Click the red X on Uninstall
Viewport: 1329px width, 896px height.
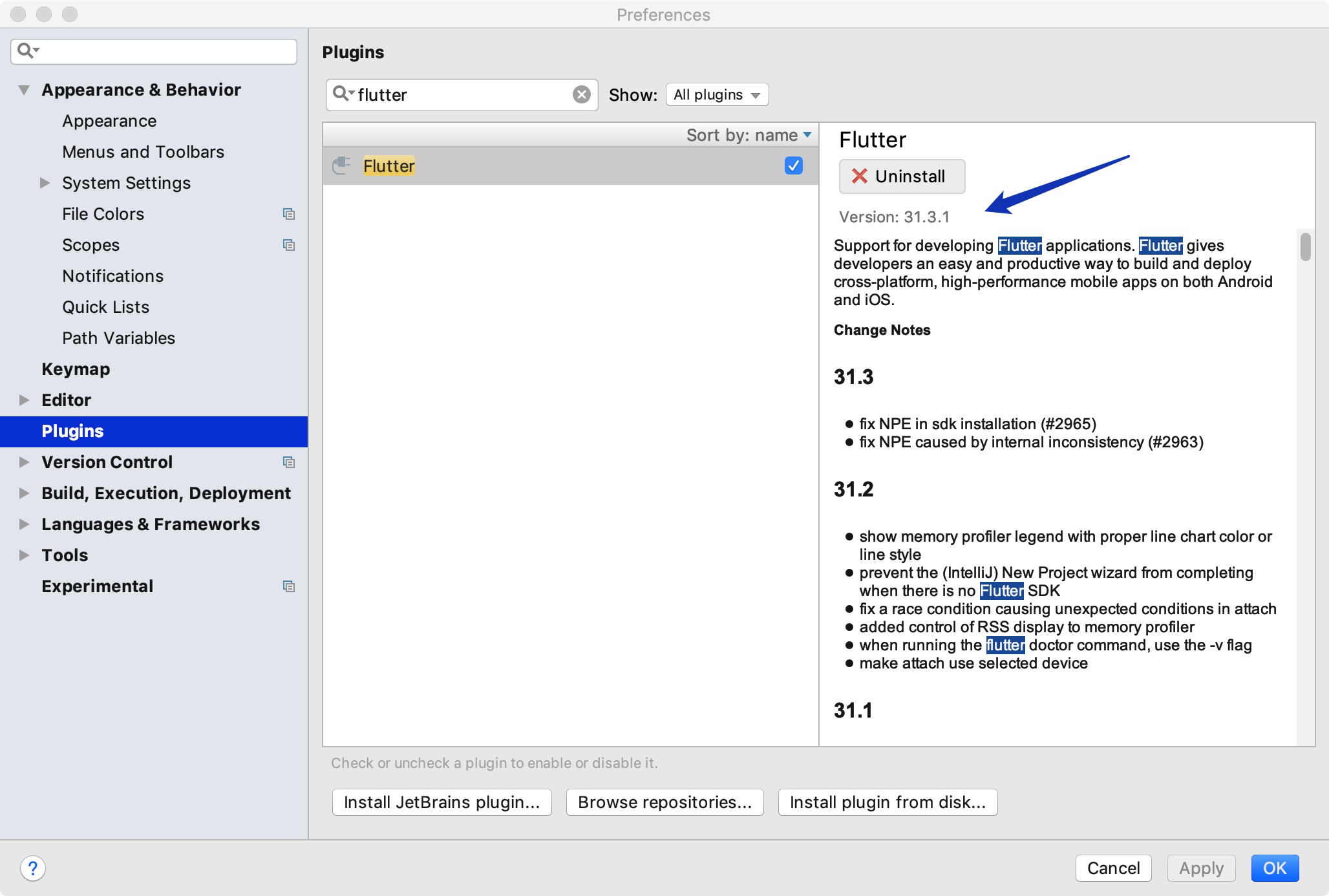click(x=860, y=176)
